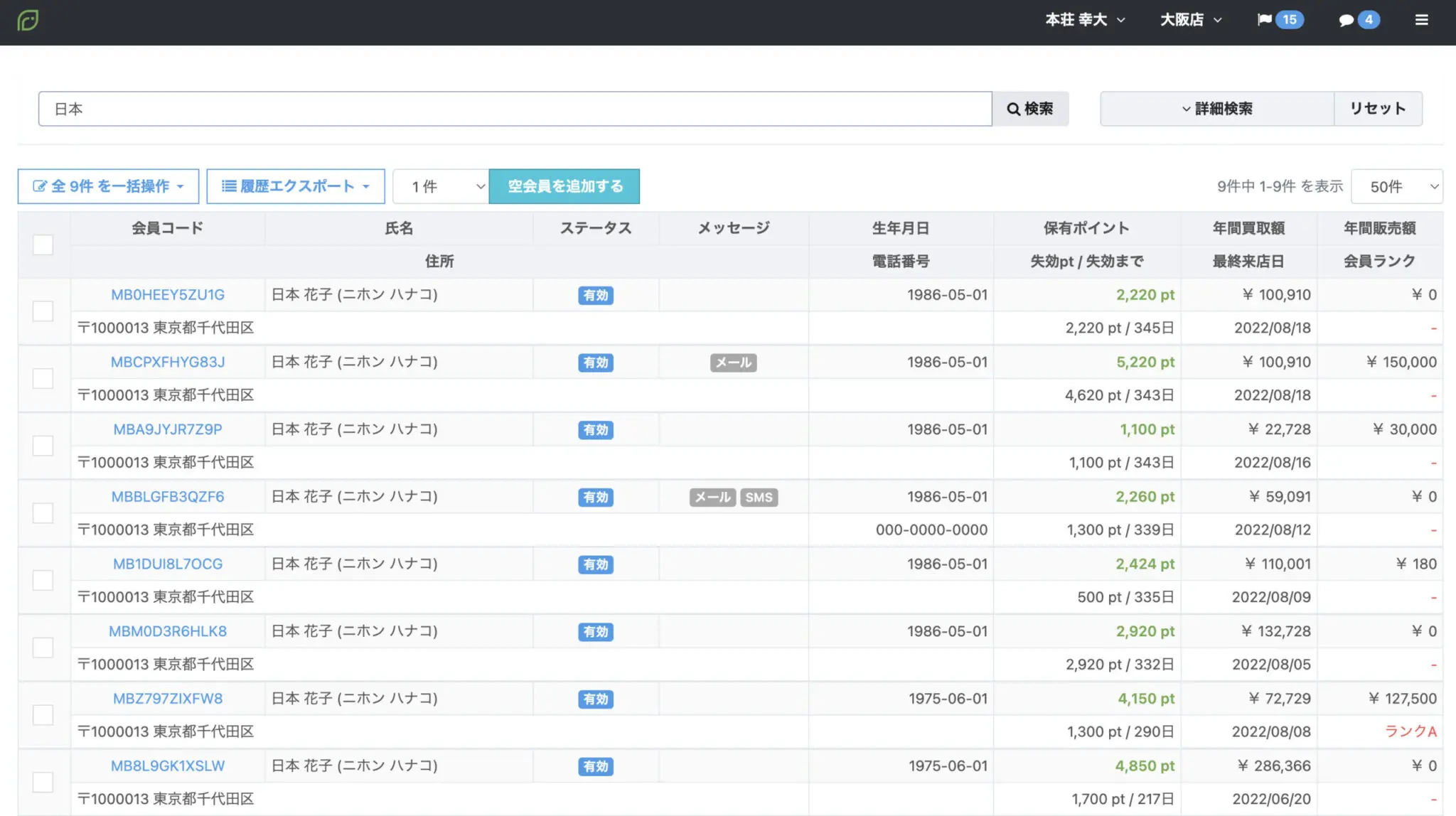Screen dimensions: 1456x816
Task: Check the row for MBBLGFB3QZF6
Action: [43, 513]
